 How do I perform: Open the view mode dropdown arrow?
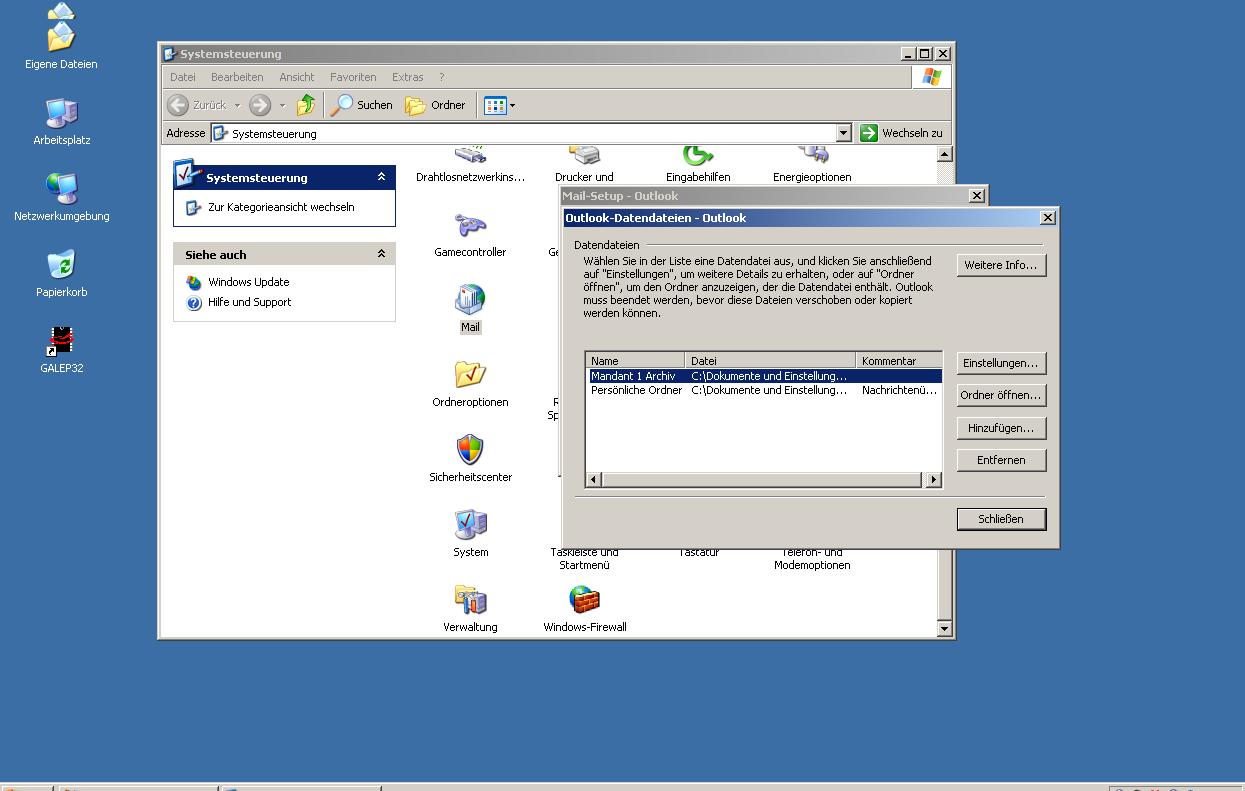[x=513, y=105]
